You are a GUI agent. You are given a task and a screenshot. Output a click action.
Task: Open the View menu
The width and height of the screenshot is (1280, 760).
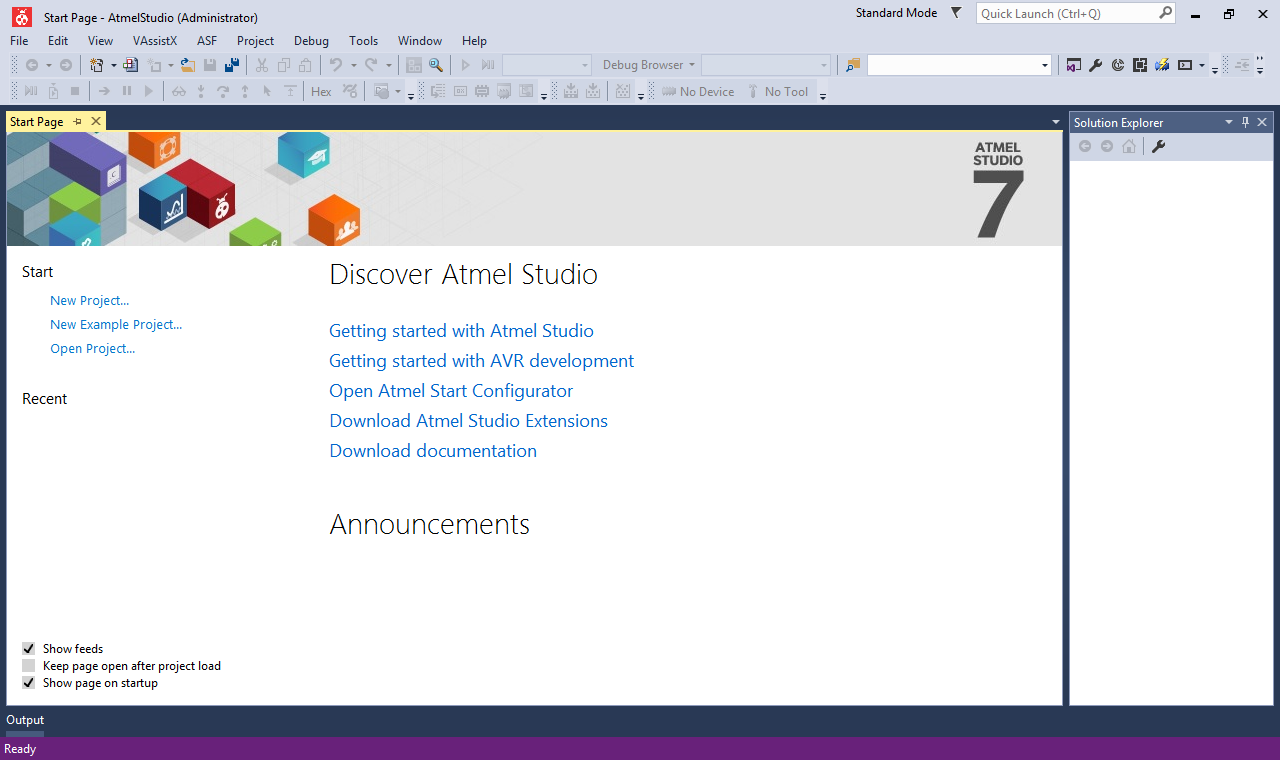pos(101,41)
